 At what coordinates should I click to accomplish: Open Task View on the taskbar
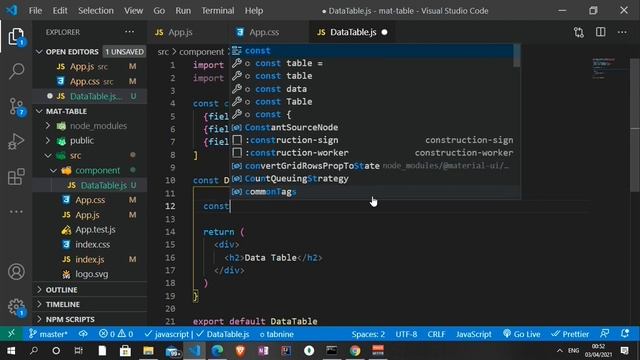click(78, 351)
